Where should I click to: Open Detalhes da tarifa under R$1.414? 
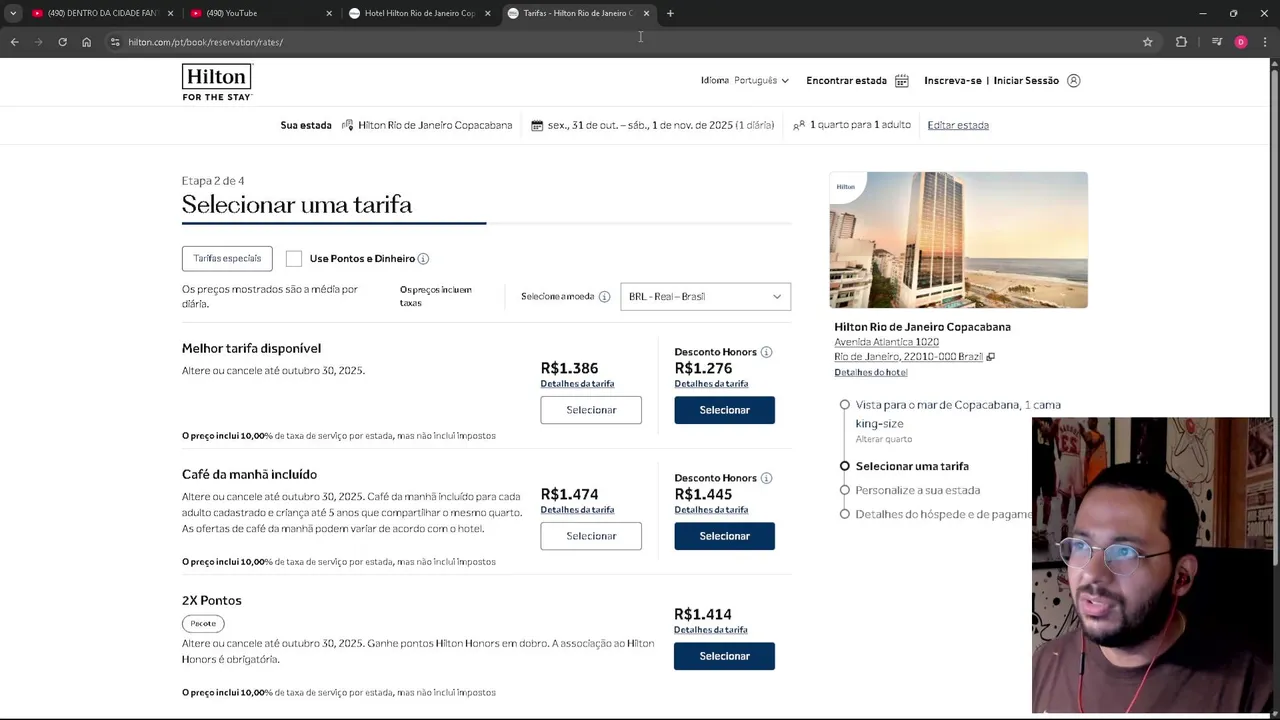pyautogui.click(x=711, y=630)
